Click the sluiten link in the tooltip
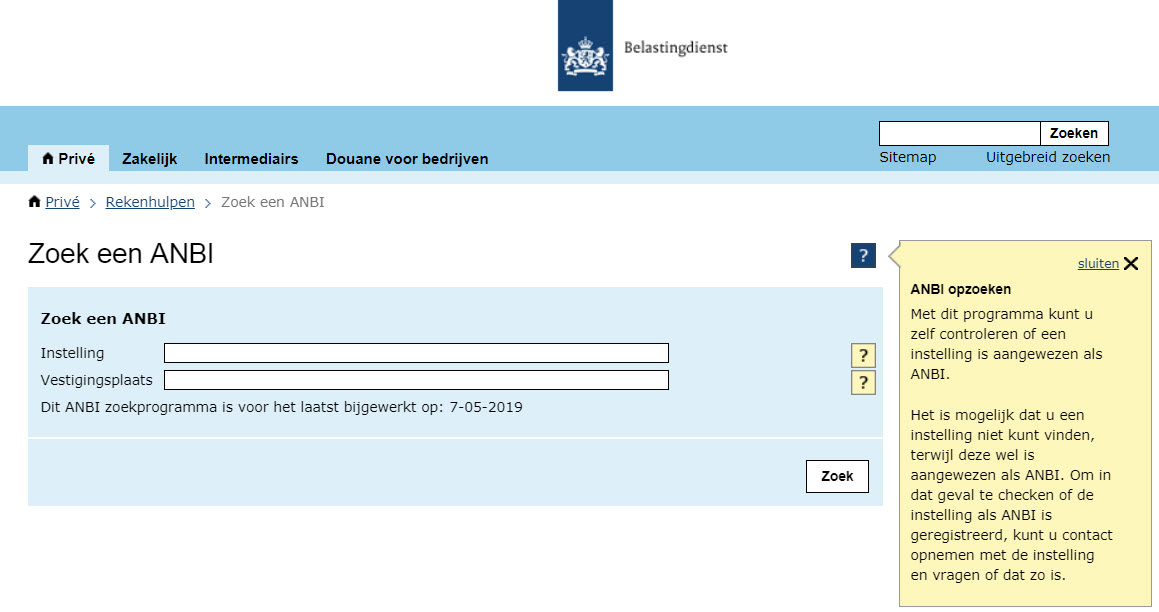Viewport: 1159px width, 612px height. (1098, 264)
